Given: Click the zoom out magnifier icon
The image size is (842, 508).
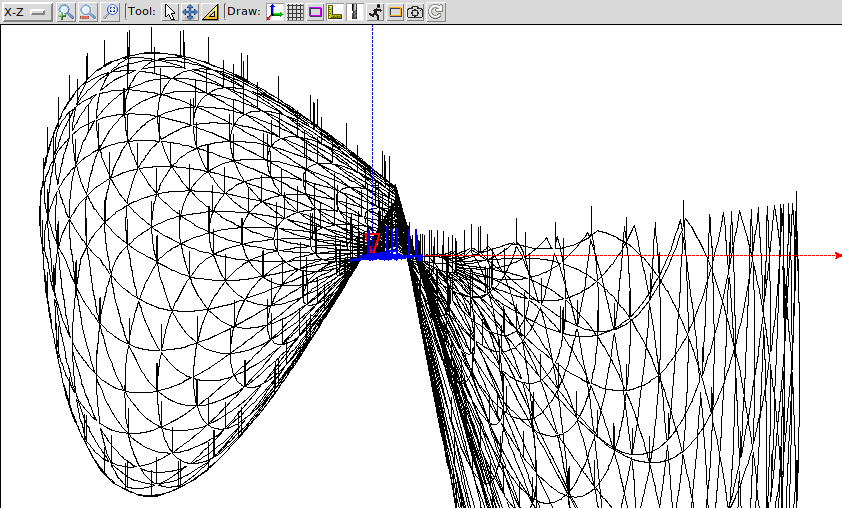Looking at the screenshot, I should coord(88,12).
